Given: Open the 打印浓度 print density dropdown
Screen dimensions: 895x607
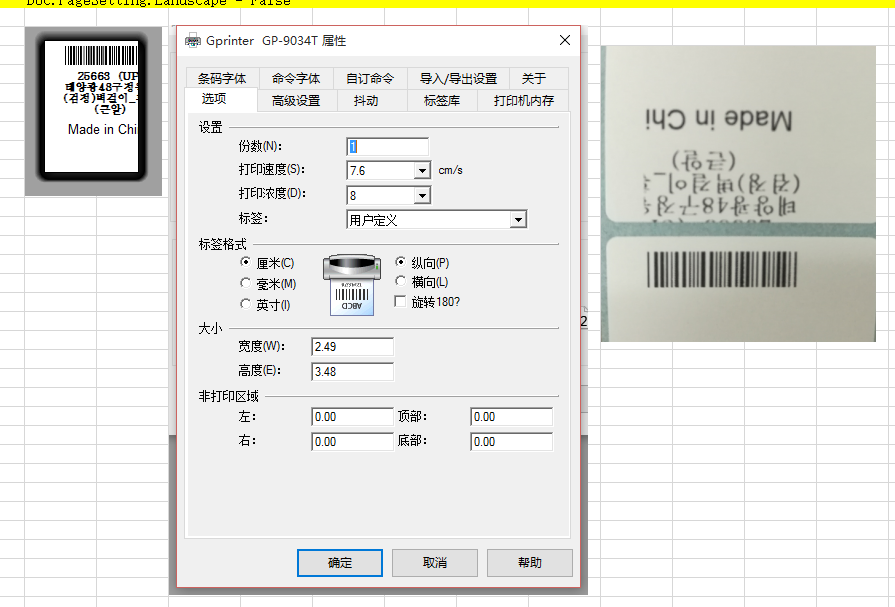Looking at the screenshot, I should (x=422, y=195).
